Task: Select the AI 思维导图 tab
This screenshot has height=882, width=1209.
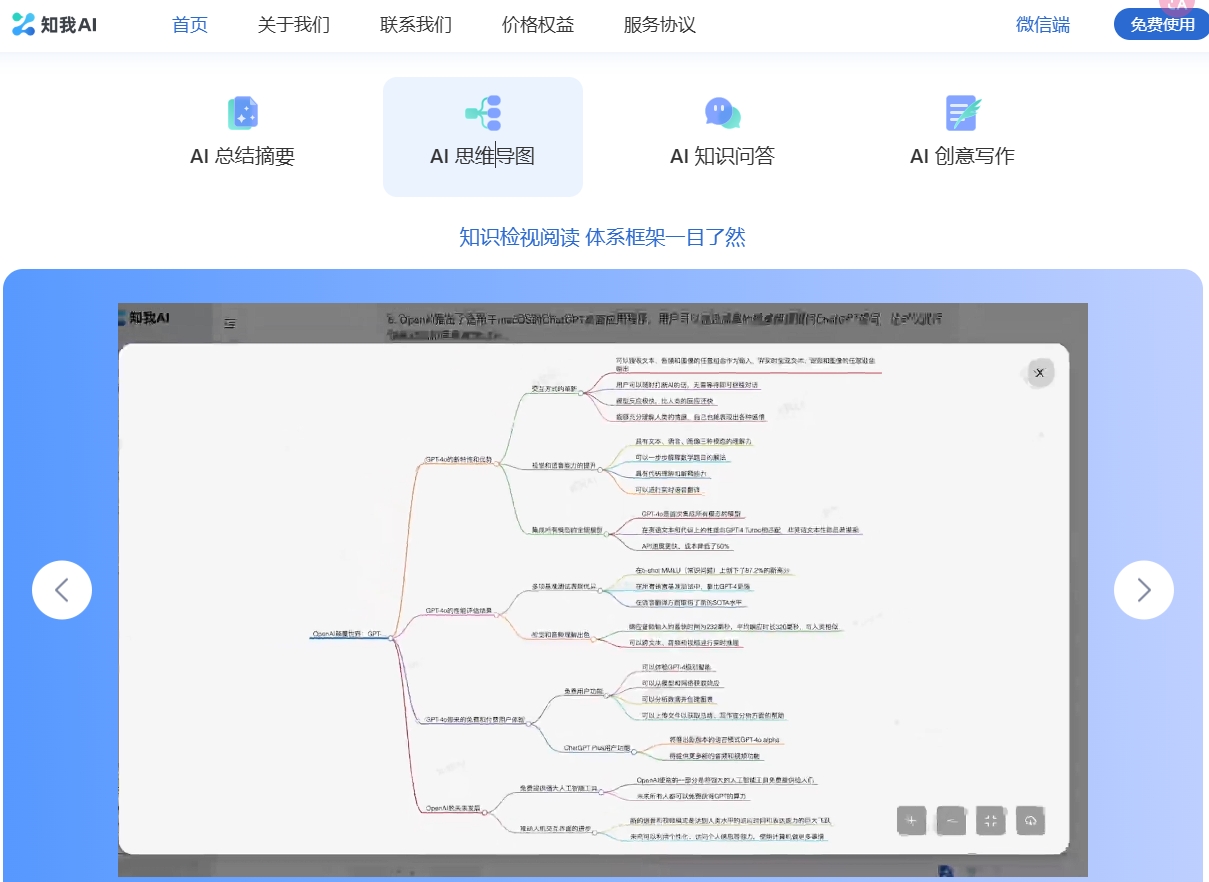Action: [483, 137]
